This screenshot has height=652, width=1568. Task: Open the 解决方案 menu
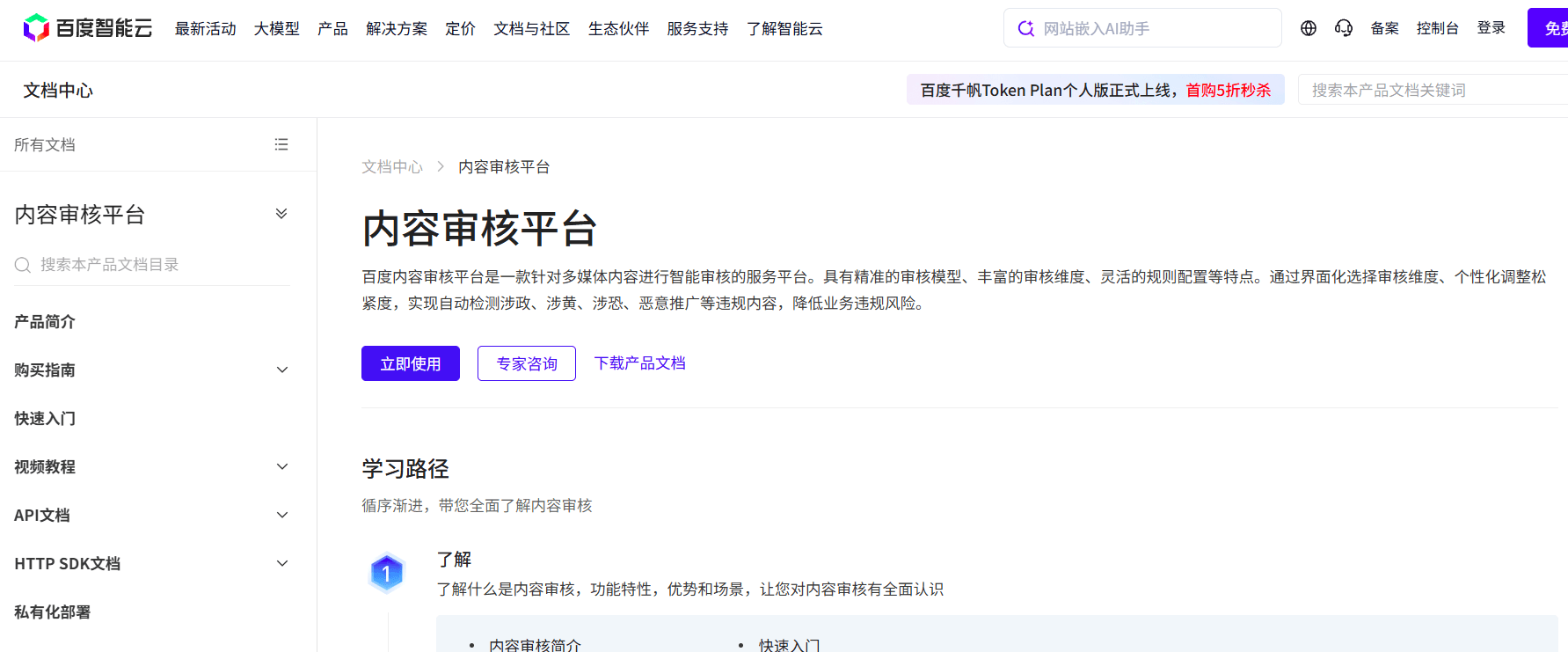pos(397,29)
